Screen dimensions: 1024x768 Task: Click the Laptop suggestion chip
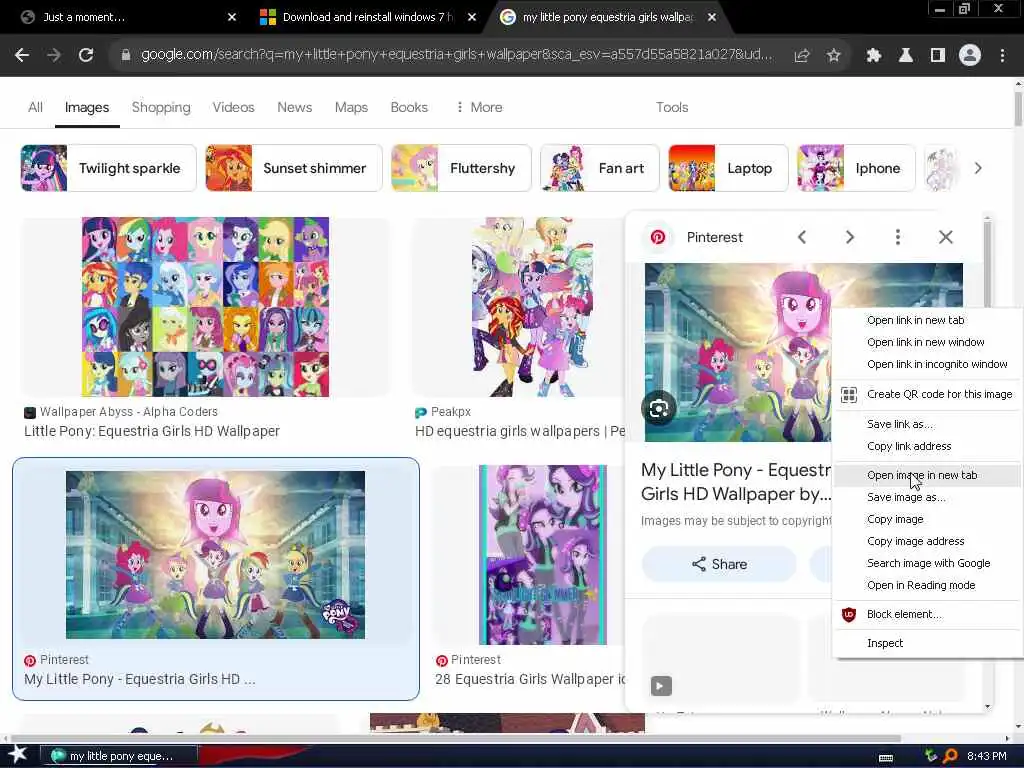pos(728,168)
